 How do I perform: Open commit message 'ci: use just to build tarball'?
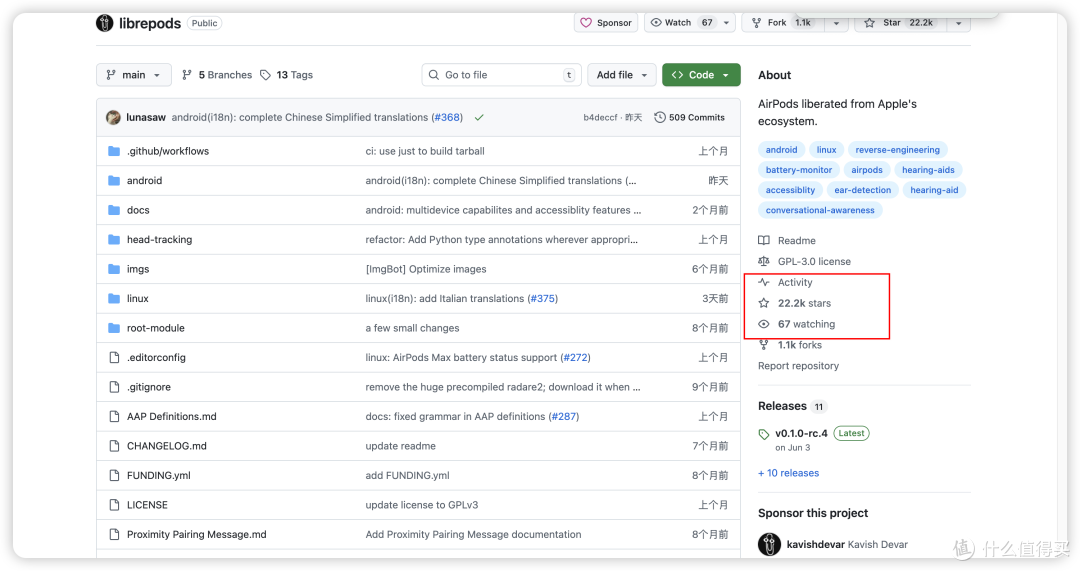[x=425, y=152]
